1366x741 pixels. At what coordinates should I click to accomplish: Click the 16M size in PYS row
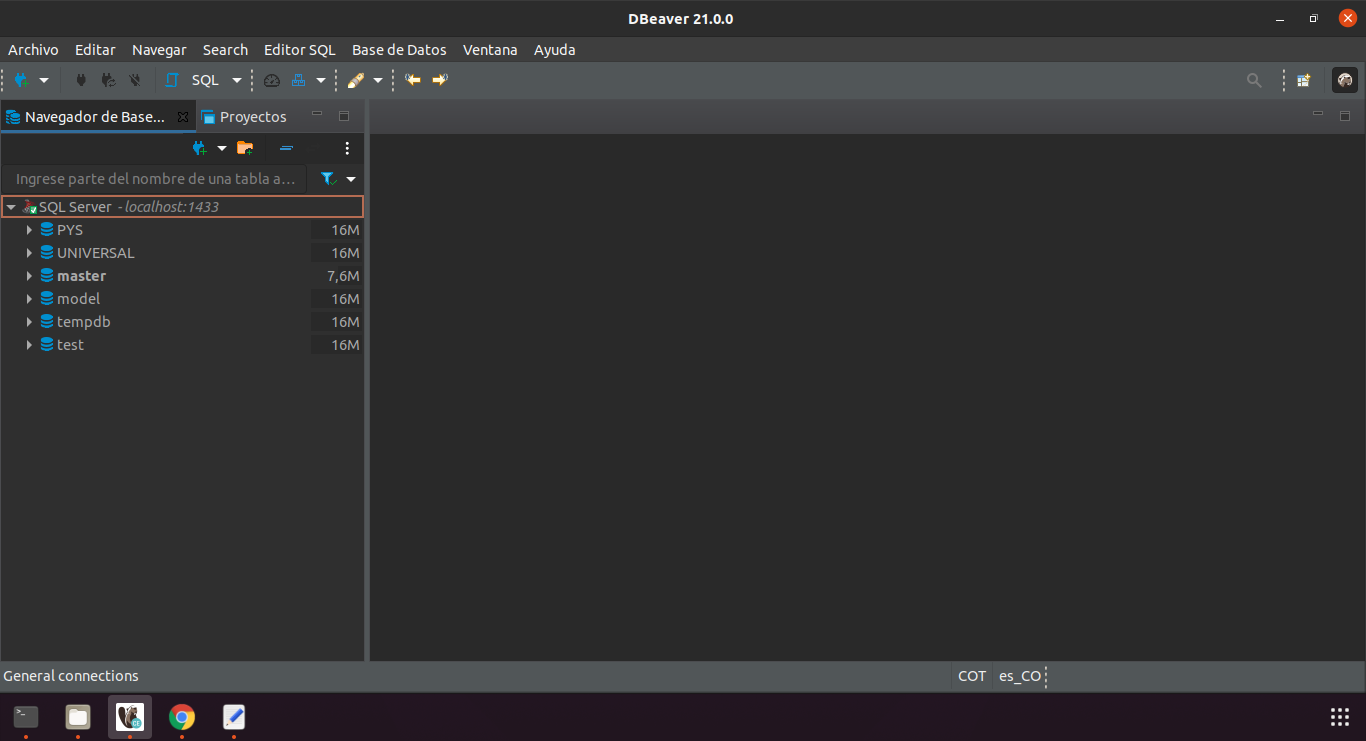click(345, 230)
